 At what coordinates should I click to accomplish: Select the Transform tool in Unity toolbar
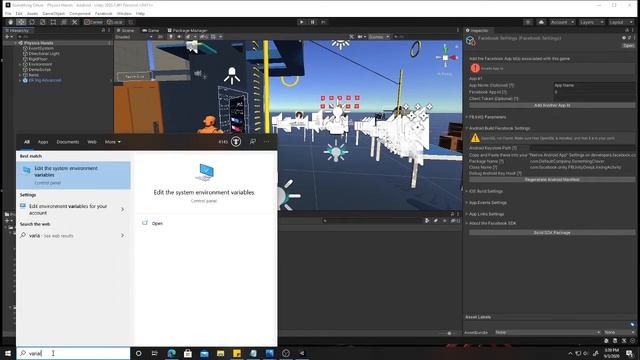[x=64, y=22]
